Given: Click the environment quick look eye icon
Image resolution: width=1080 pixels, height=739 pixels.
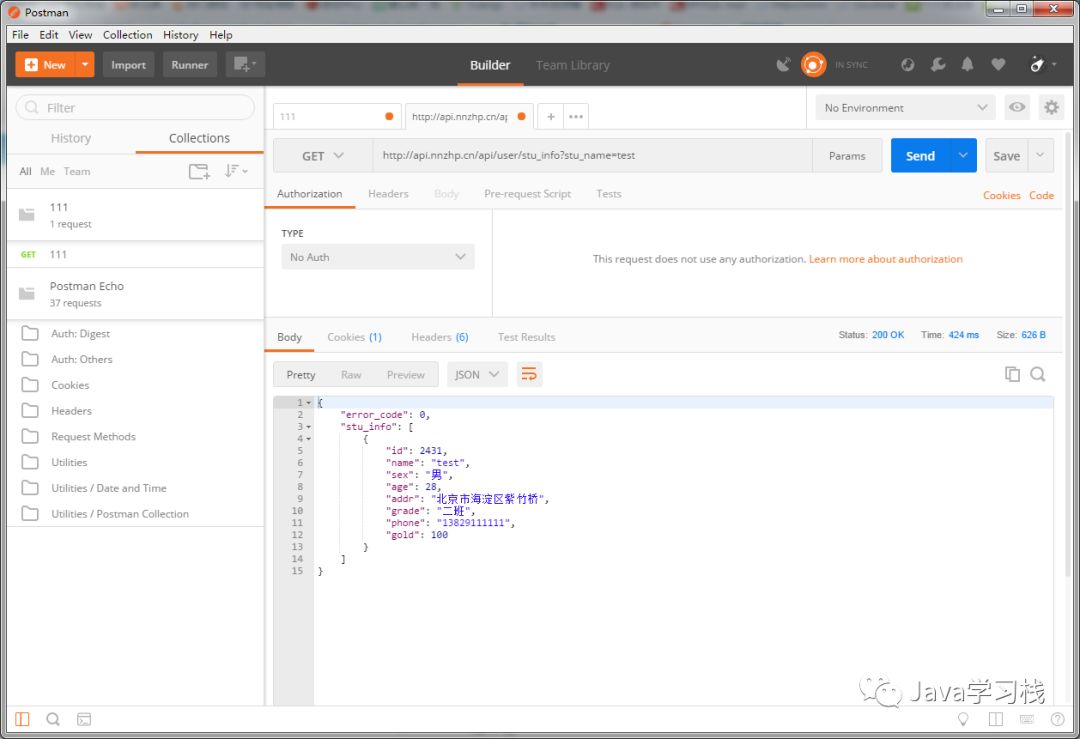Looking at the screenshot, I should tap(1017, 107).
